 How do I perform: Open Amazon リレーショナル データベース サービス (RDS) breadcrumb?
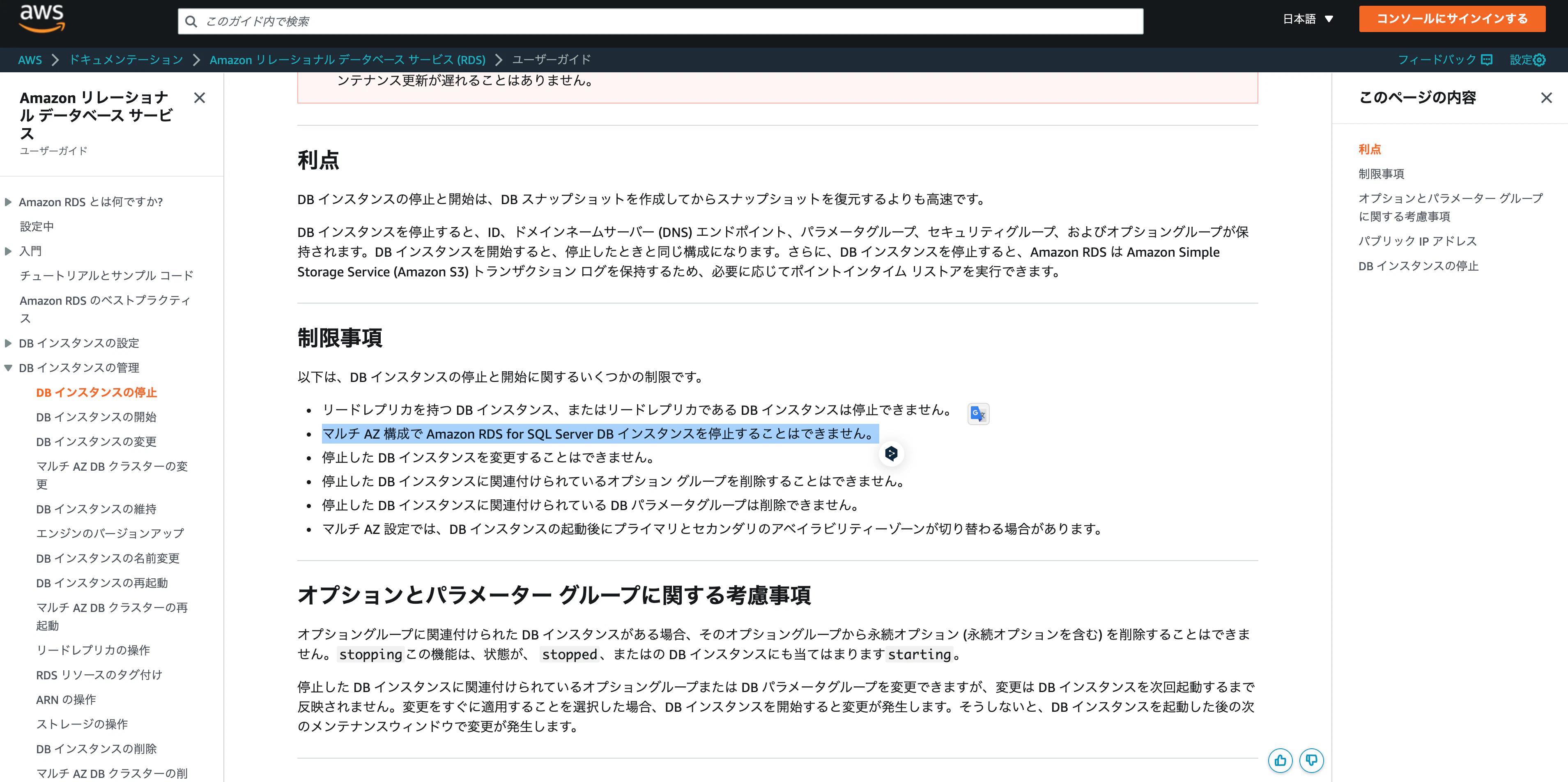[347, 60]
